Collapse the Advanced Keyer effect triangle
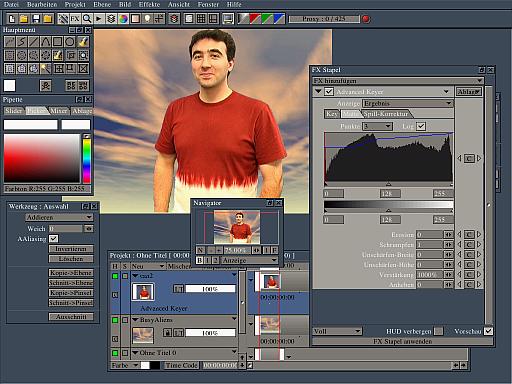Image resolution: width=512 pixels, height=384 pixels. point(318,91)
